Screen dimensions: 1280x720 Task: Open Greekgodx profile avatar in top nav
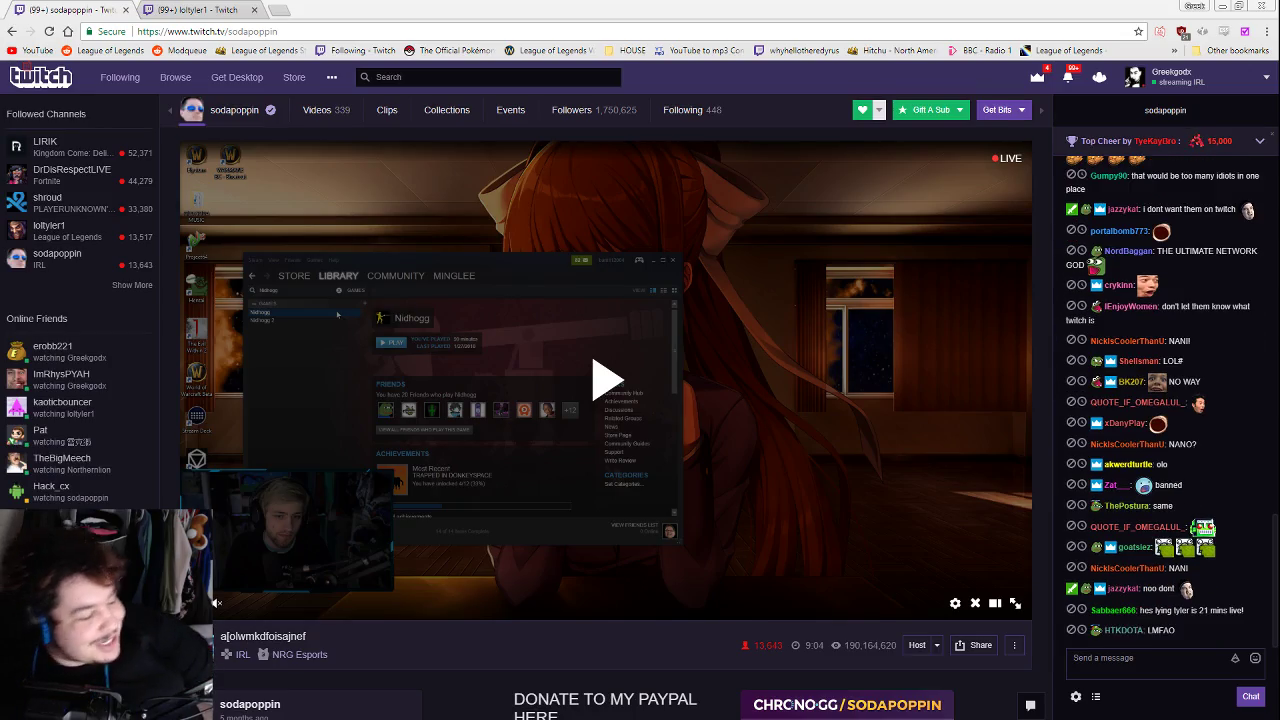tap(1134, 77)
